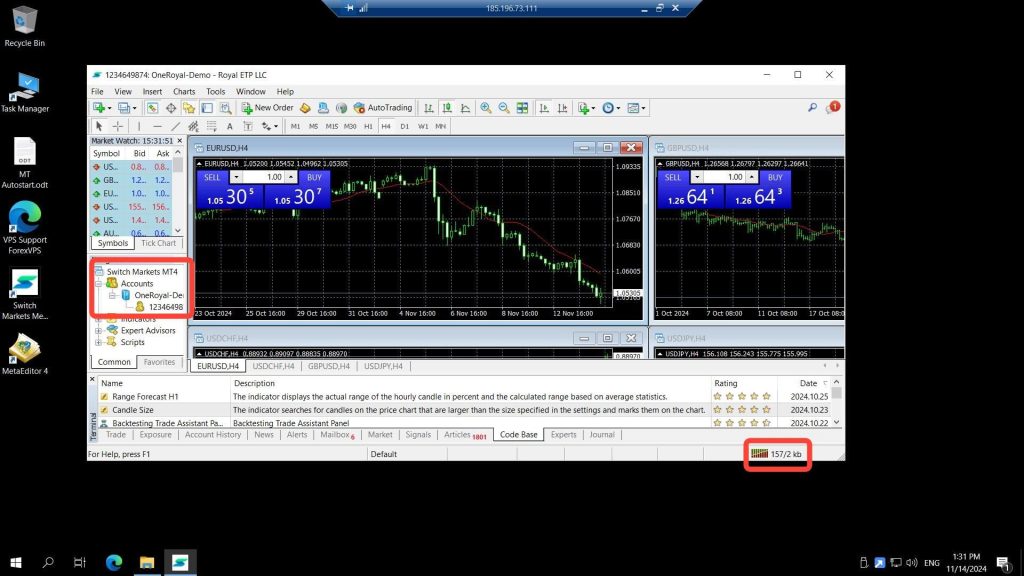Switch to GBPUSD,H4 chart tab
1024x576 pixels.
(x=328, y=366)
